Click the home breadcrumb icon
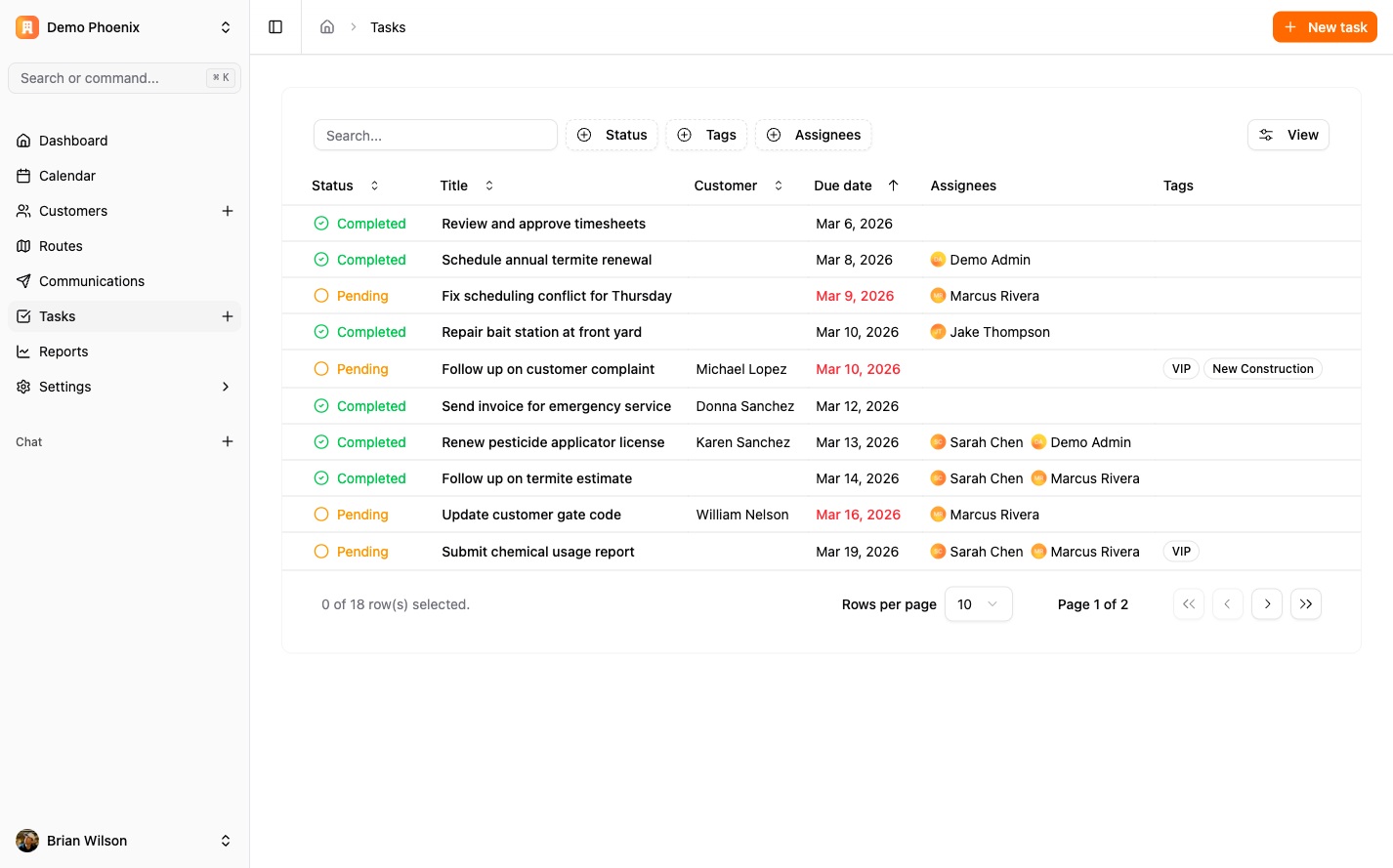Viewport: 1393px width, 868px height. pyautogui.click(x=327, y=27)
